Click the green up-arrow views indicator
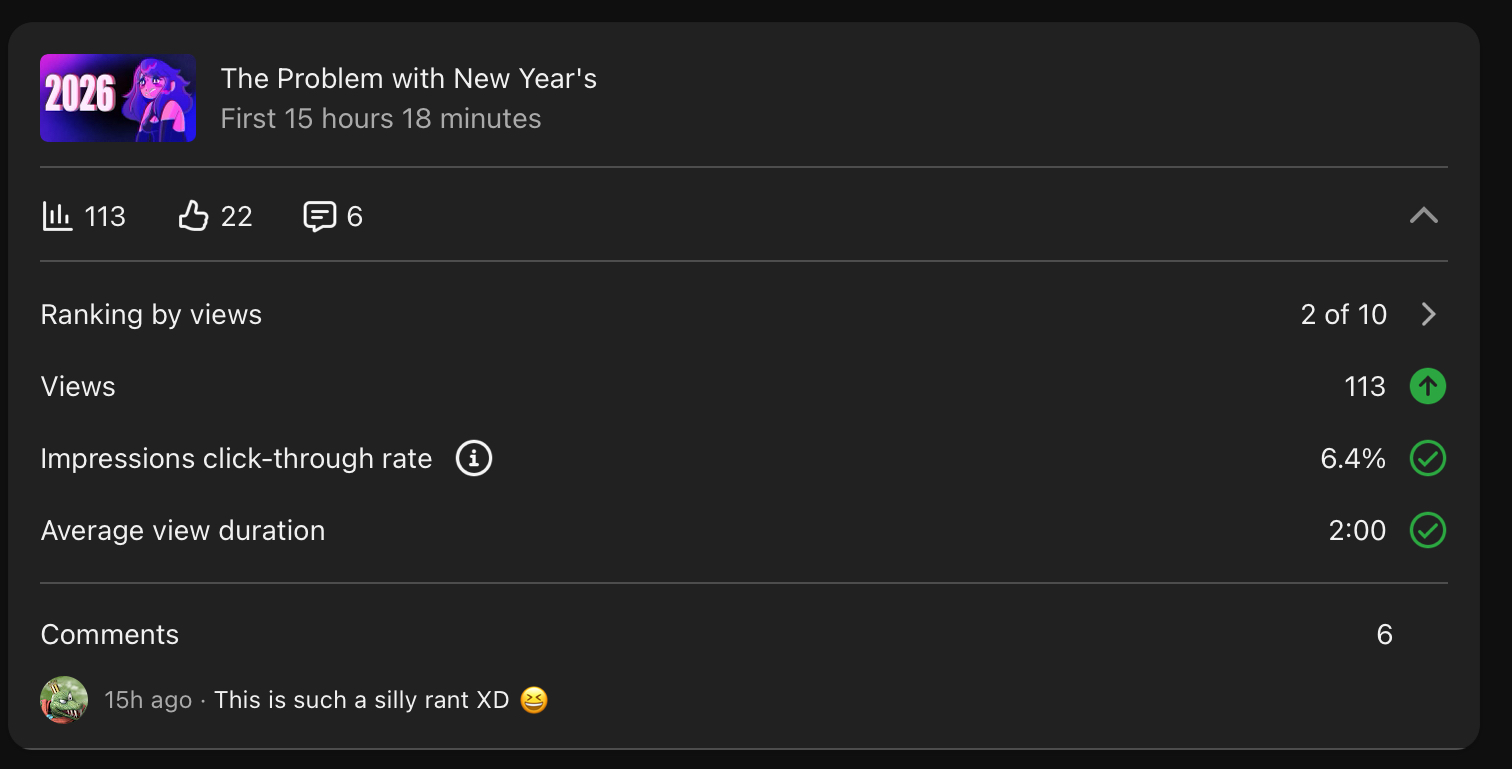 tap(1427, 386)
